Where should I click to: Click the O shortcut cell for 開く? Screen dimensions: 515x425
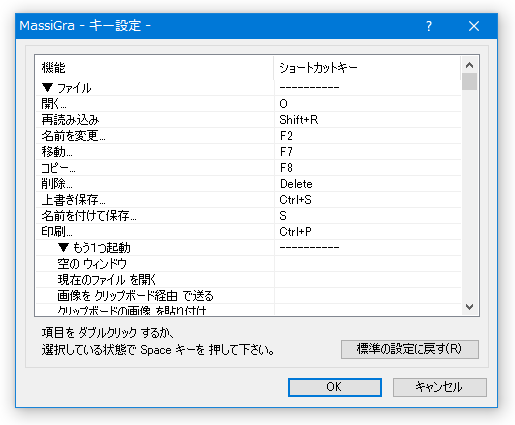(x=368, y=104)
